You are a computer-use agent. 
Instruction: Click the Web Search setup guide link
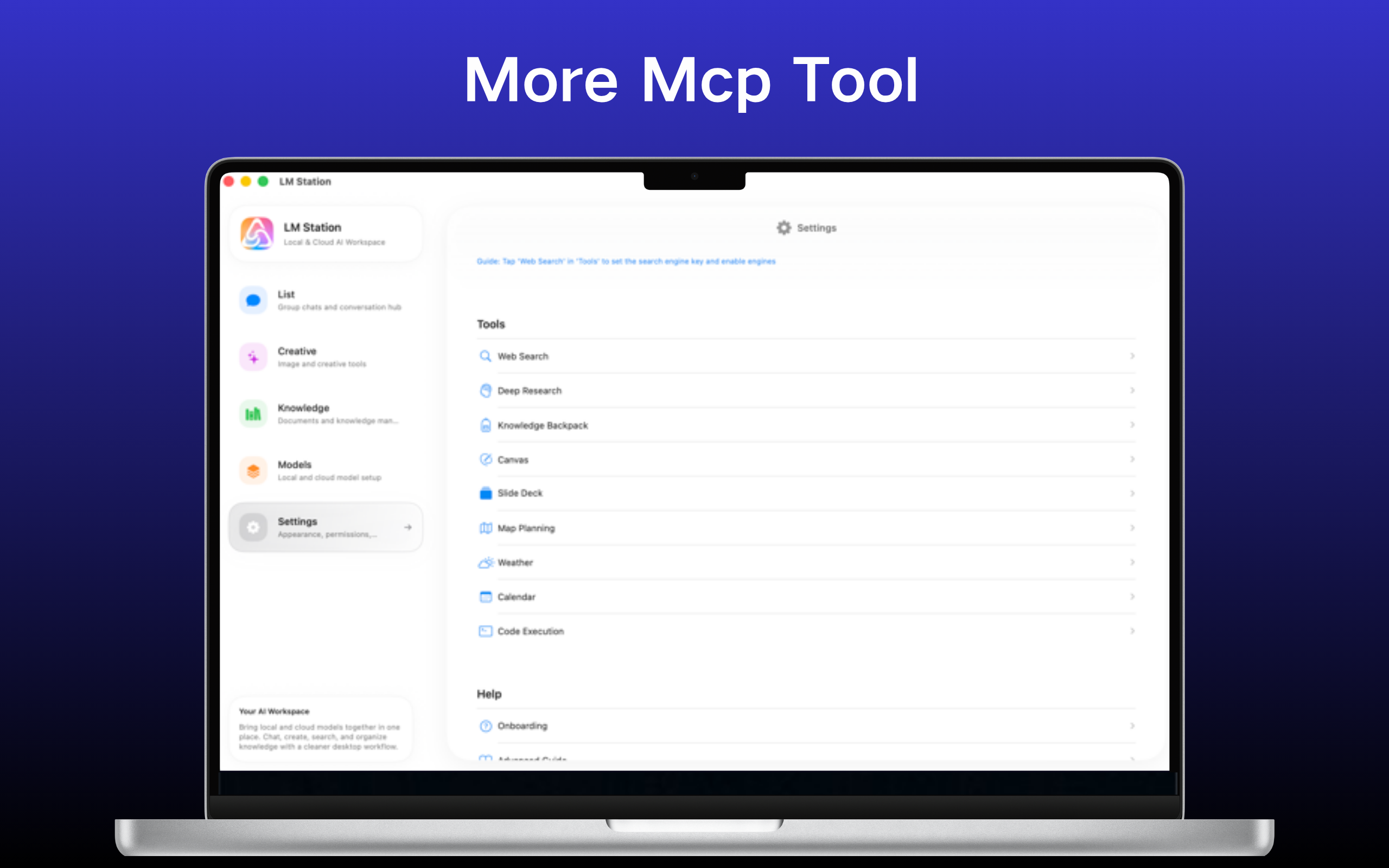(x=626, y=261)
